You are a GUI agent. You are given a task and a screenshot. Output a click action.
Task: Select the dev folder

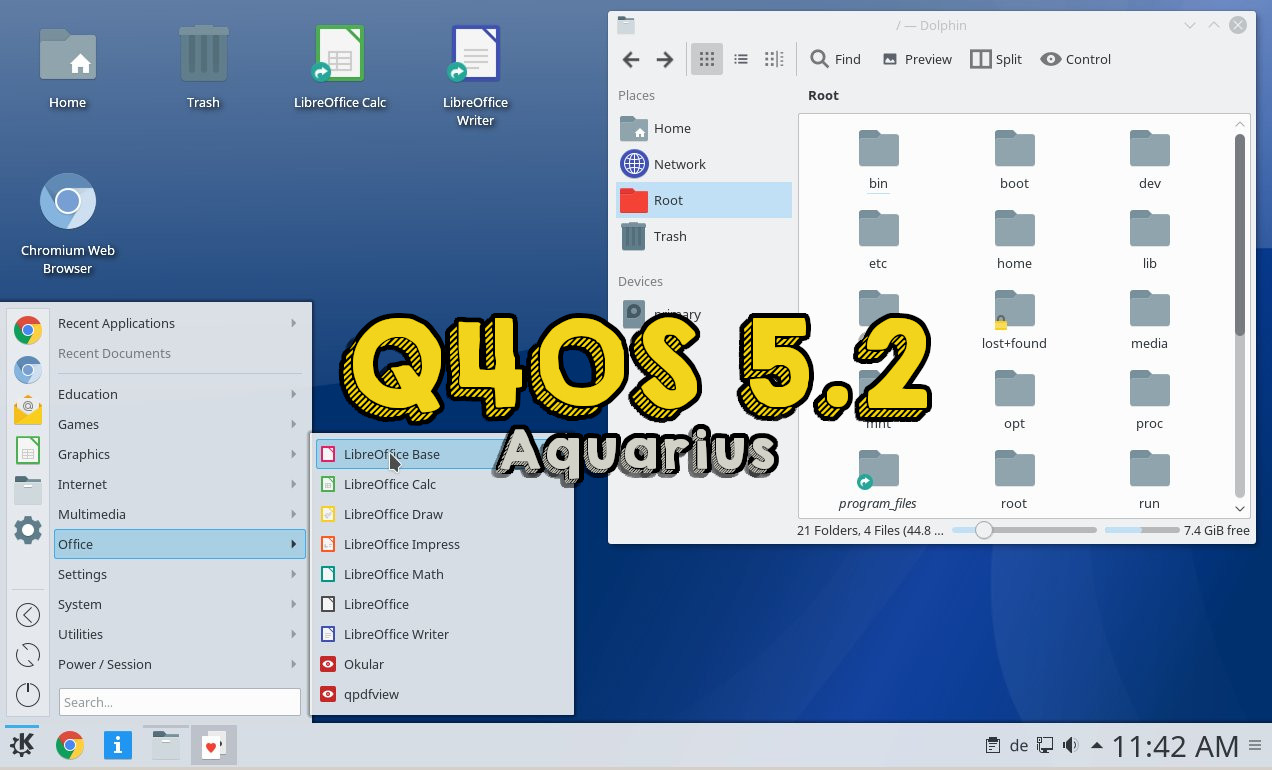[1150, 159]
